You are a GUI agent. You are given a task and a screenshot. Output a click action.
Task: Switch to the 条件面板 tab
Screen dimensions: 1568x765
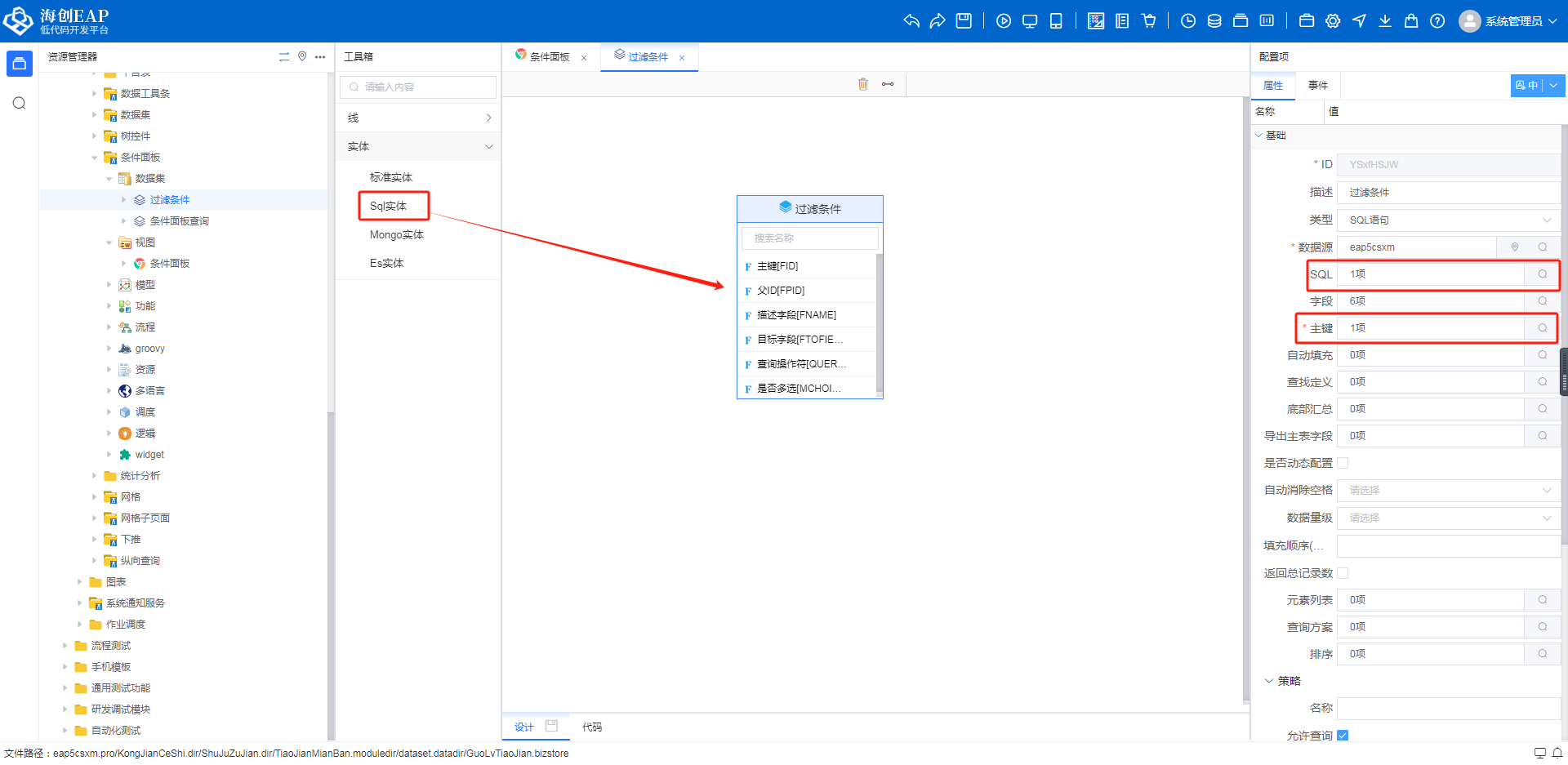pos(549,57)
